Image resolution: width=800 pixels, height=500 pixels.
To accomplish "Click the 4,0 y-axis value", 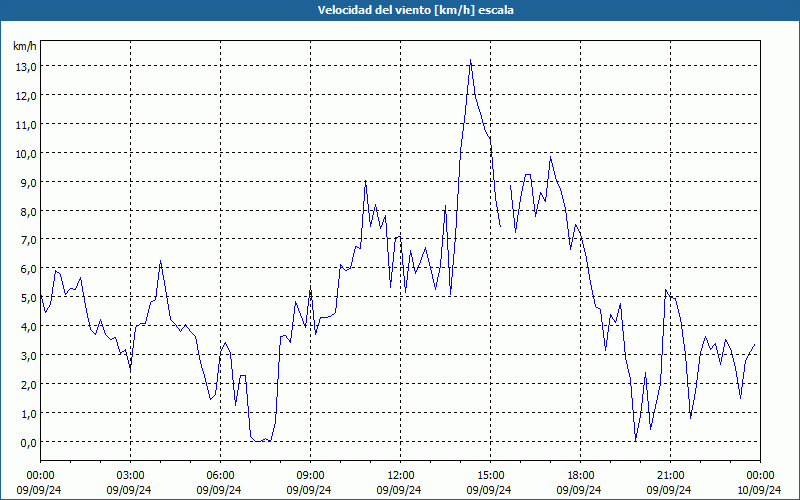I will (x=29, y=327).
